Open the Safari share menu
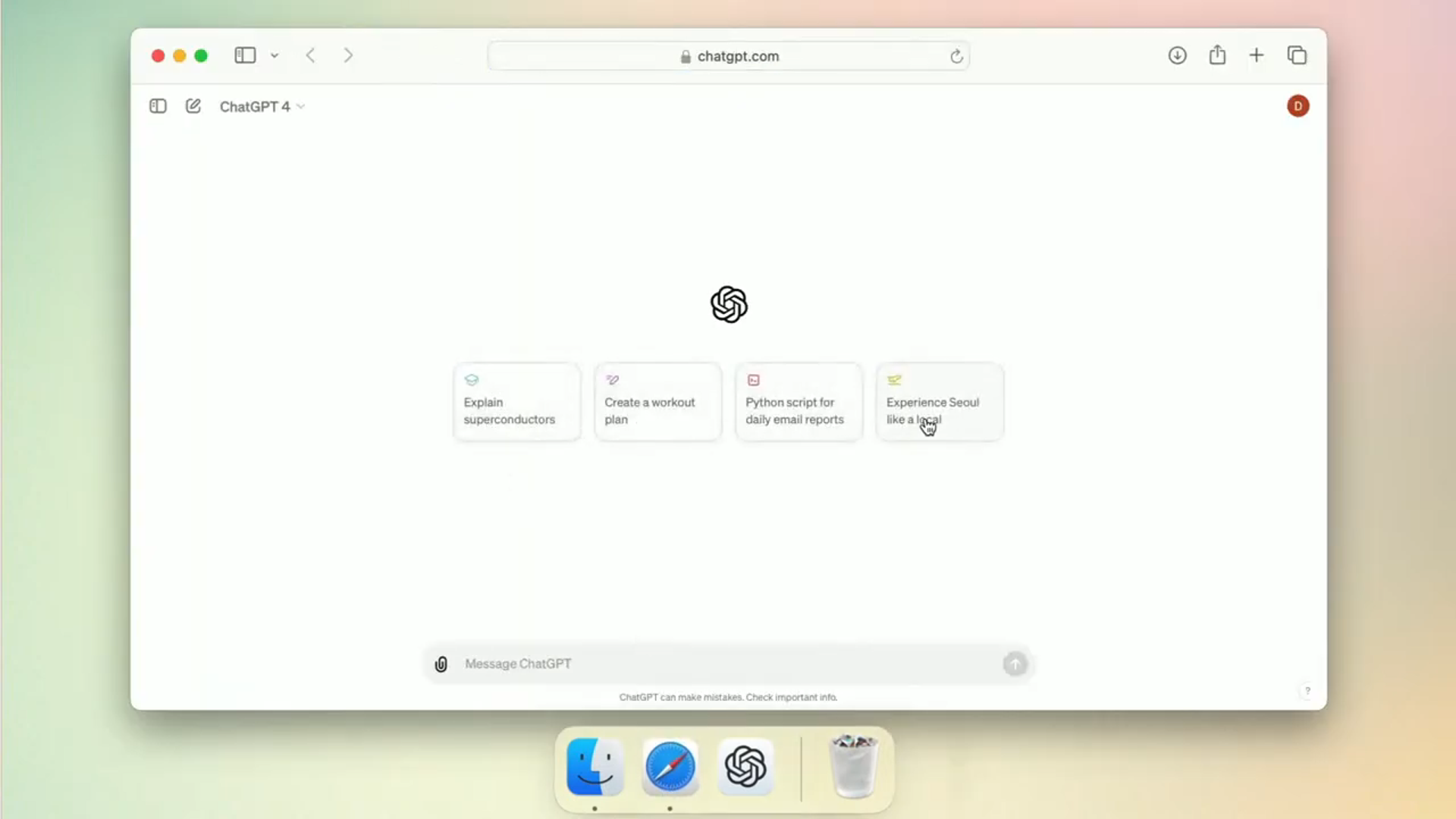 click(x=1217, y=55)
